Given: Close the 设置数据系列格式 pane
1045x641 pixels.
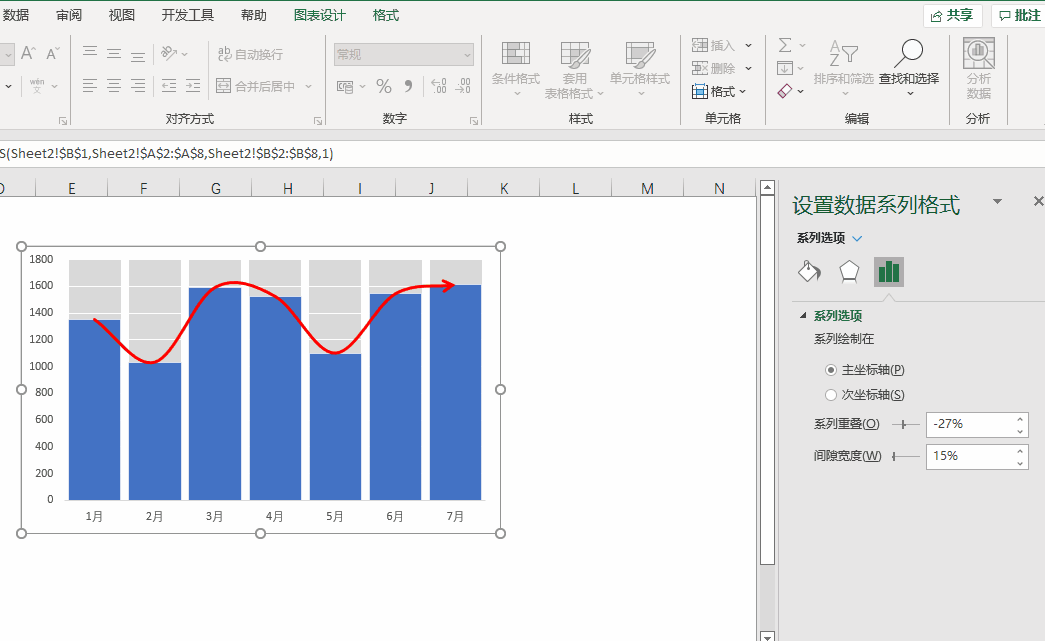Looking at the screenshot, I should click(1038, 201).
